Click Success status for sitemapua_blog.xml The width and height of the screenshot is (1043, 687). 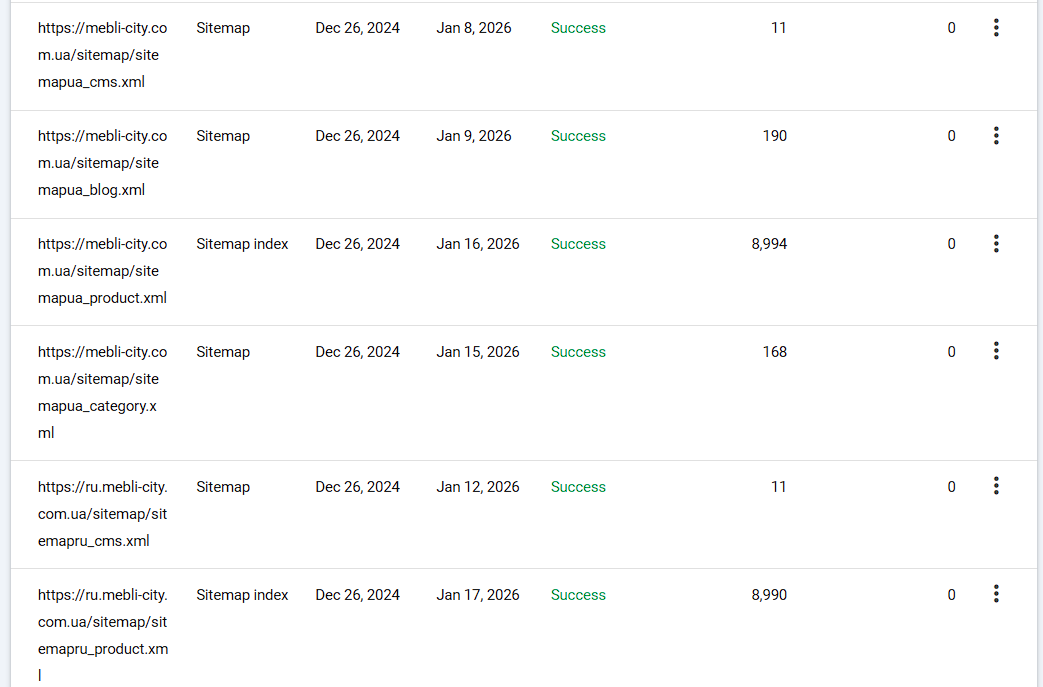coord(578,136)
